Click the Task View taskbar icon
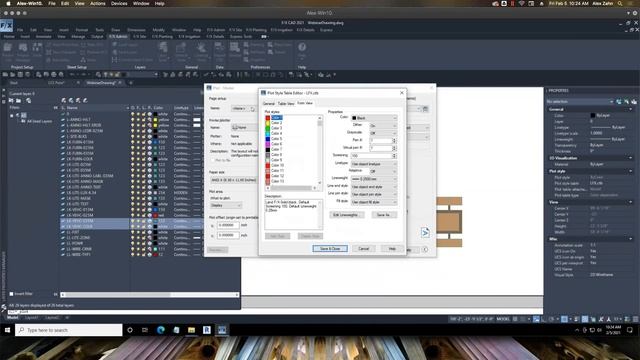 click(x=145, y=330)
